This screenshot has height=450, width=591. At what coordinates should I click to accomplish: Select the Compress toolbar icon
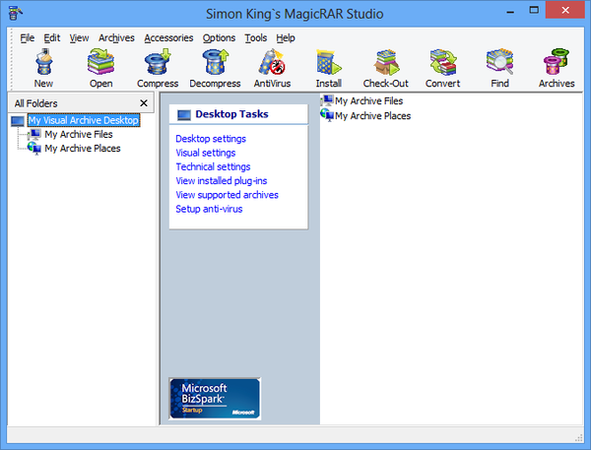158,63
